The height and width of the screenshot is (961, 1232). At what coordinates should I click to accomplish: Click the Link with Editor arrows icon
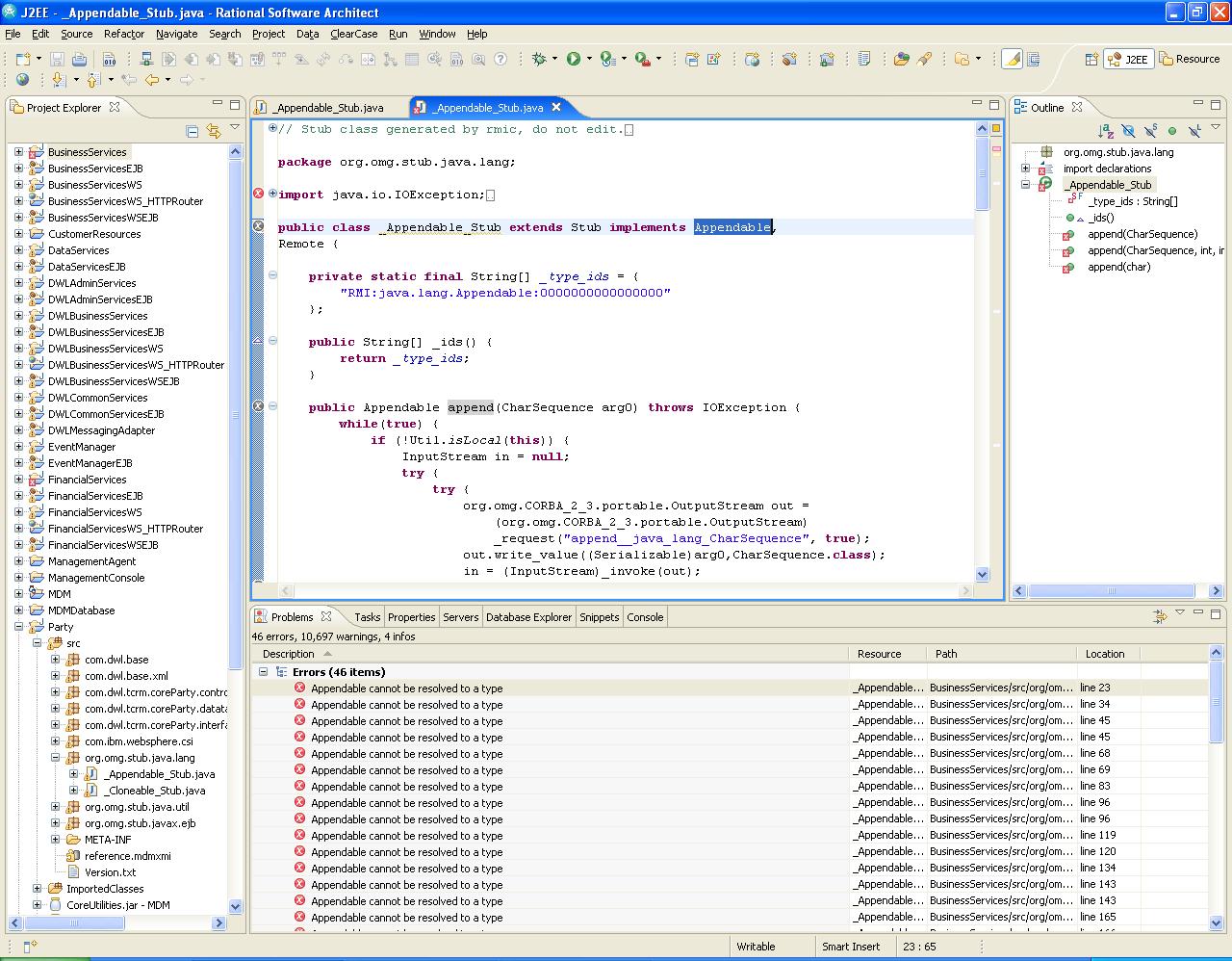click(214, 131)
